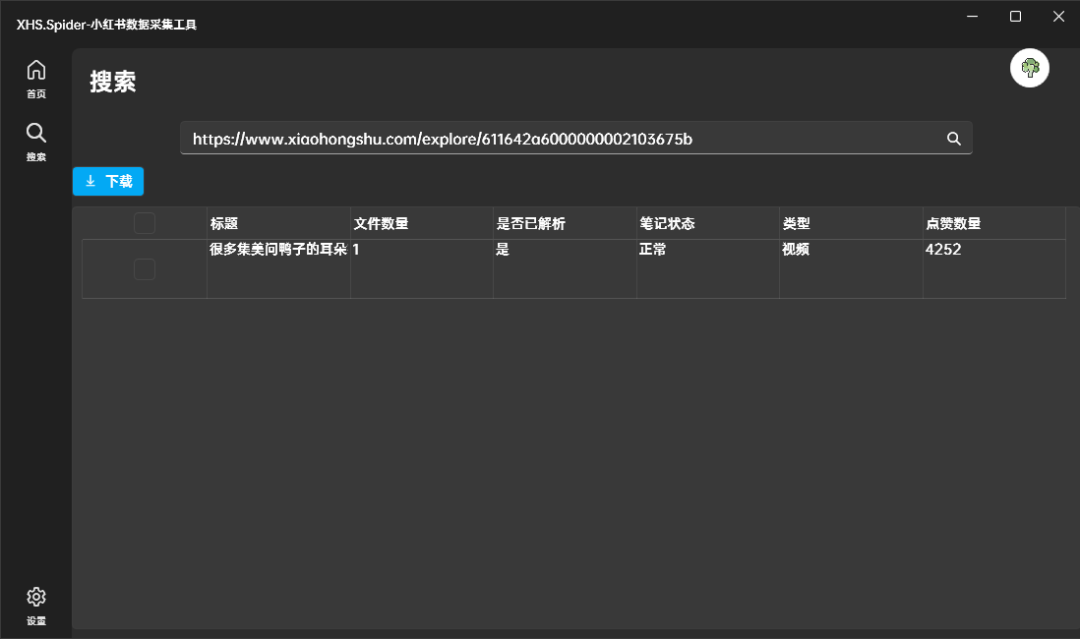Select the likes cell 4252
Image resolution: width=1080 pixels, height=639 pixels.
point(995,269)
